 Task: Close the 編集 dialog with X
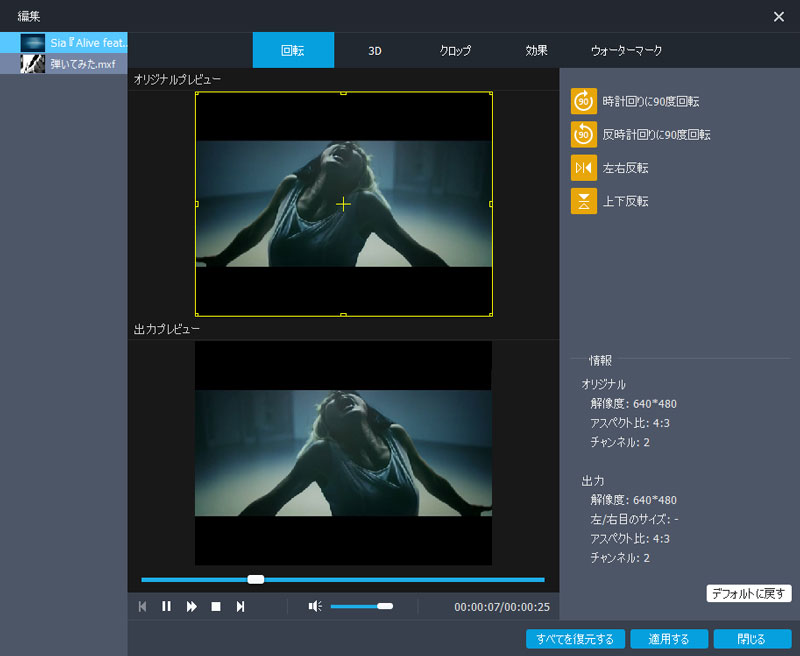[x=779, y=16]
